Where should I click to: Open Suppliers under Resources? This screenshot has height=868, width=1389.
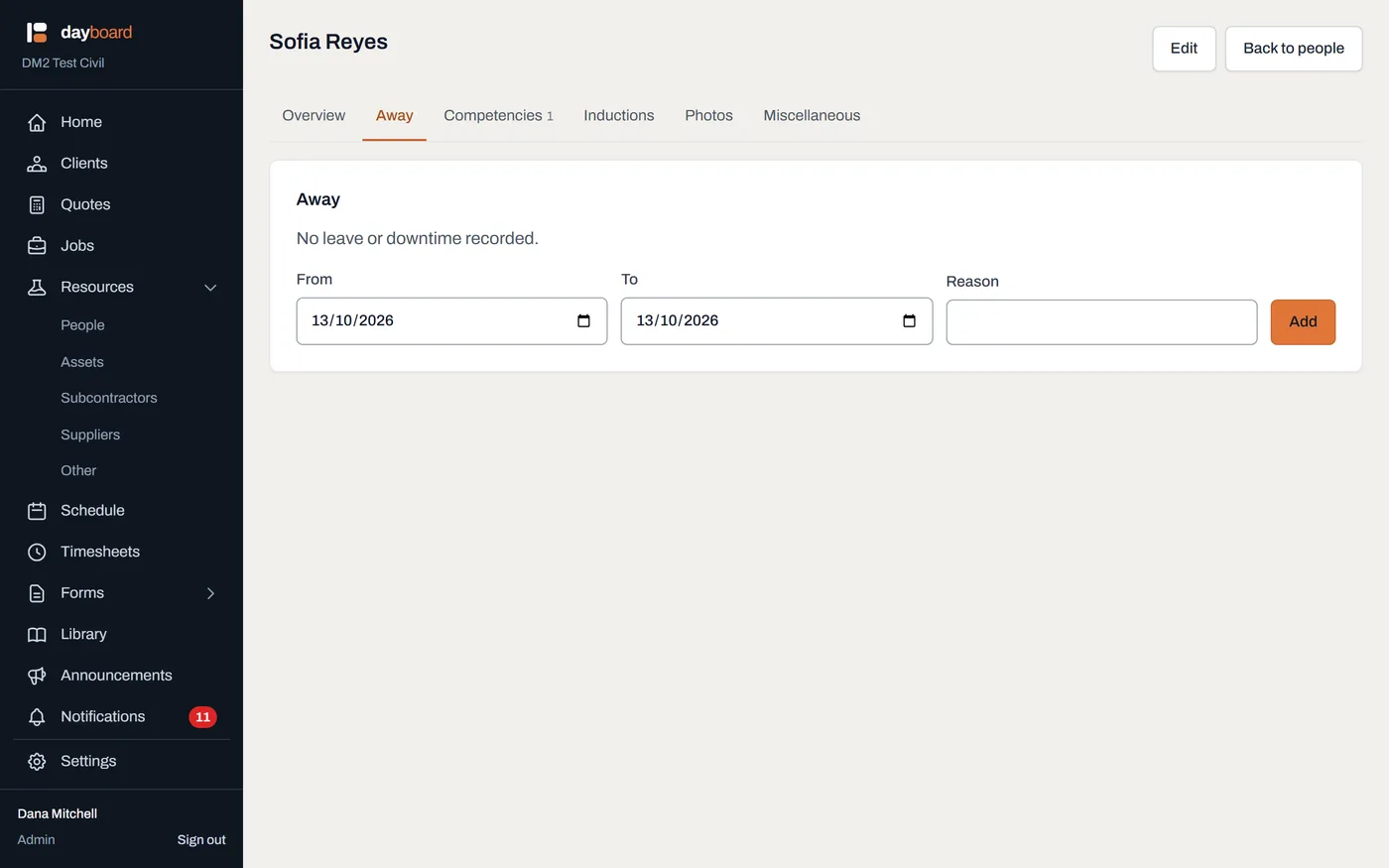point(90,434)
